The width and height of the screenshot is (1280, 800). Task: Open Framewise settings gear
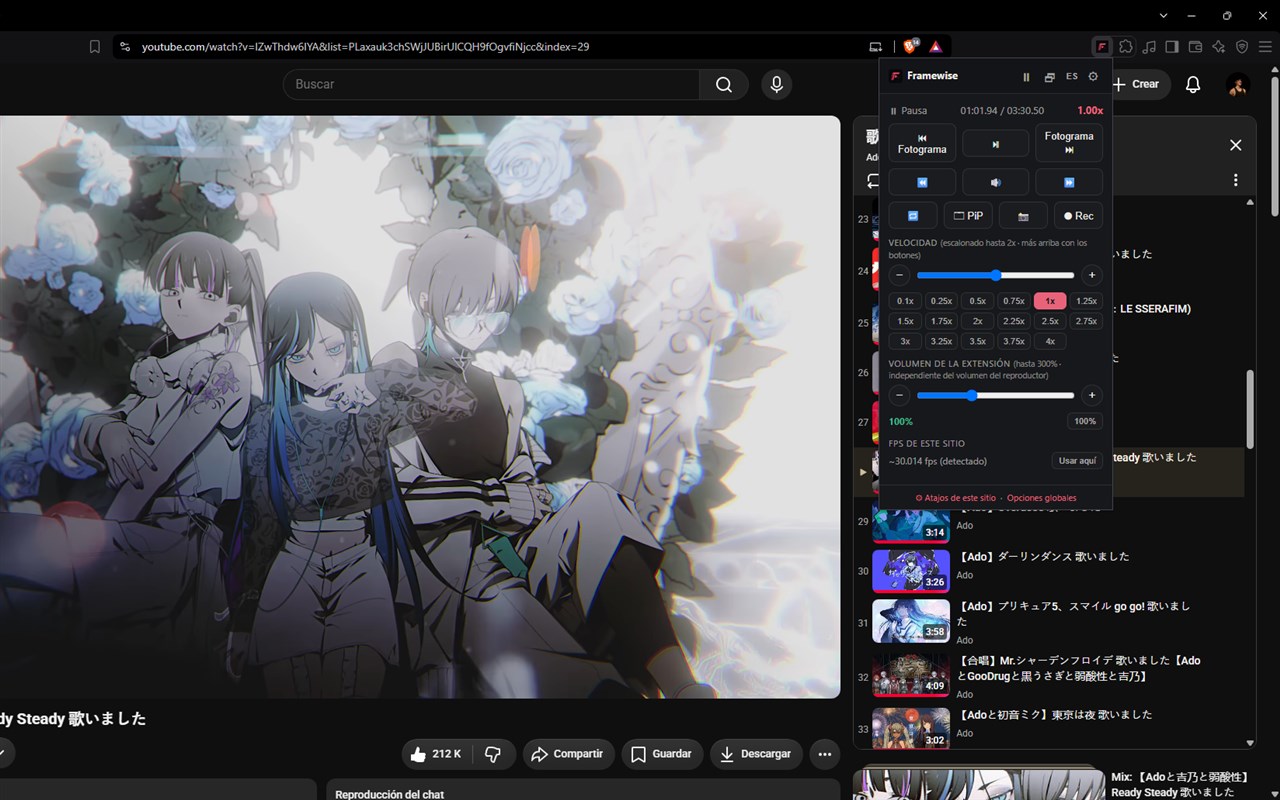tap(1093, 76)
